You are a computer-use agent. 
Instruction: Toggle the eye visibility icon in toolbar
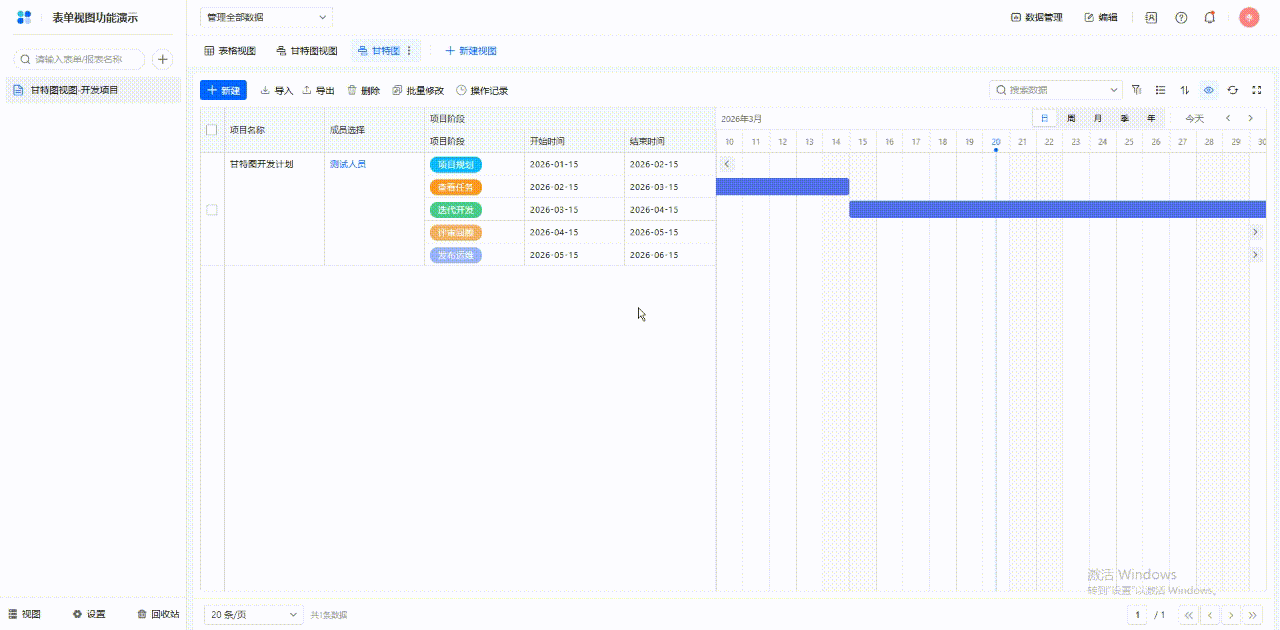coord(1209,90)
